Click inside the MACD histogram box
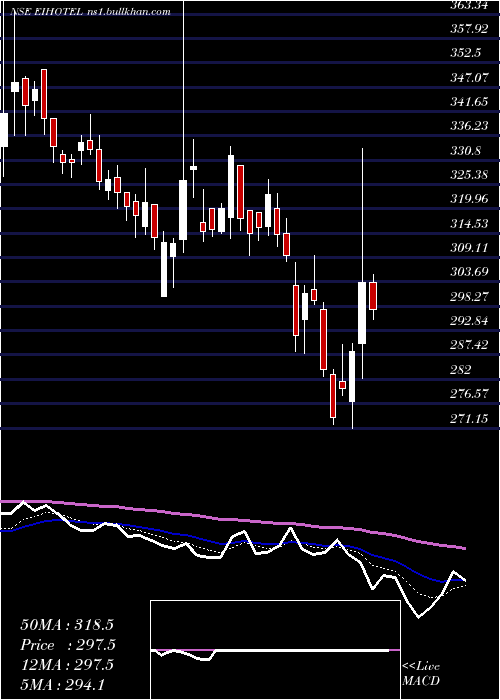 coord(275,650)
